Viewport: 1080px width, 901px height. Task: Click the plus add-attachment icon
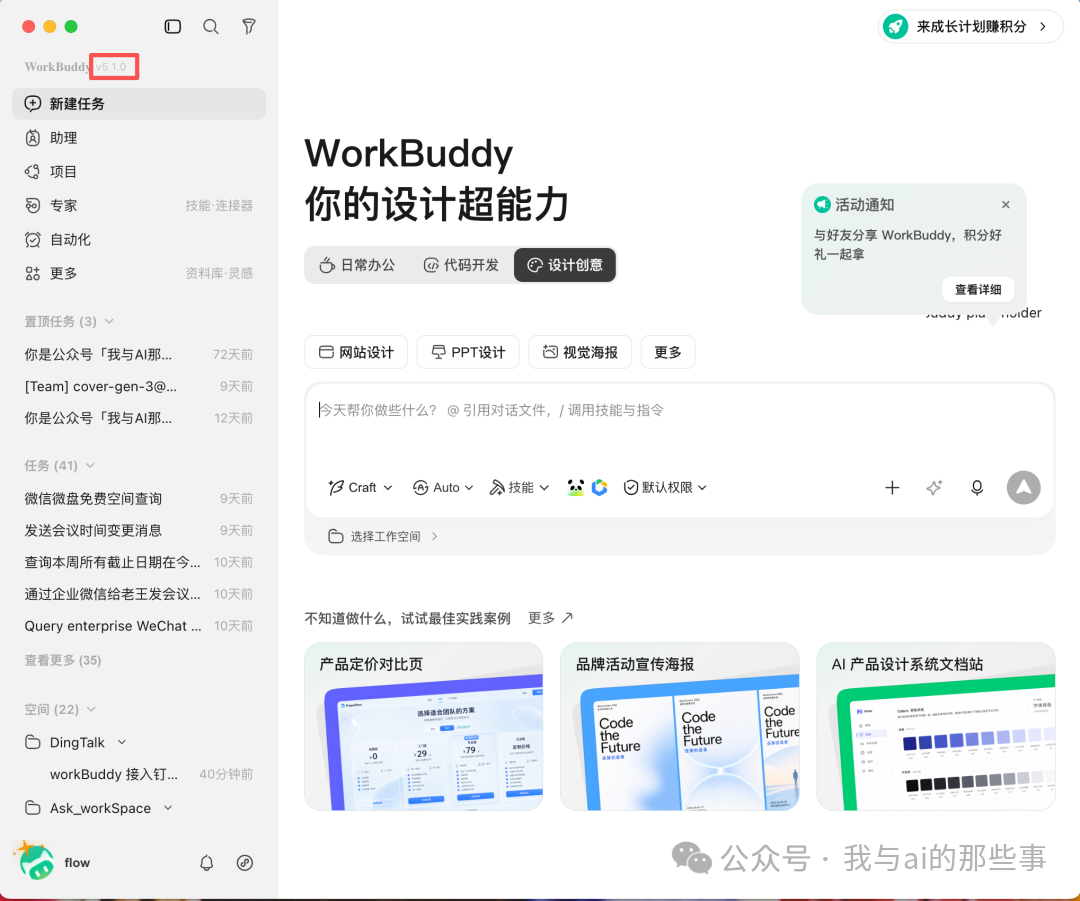pyautogui.click(x=892, y=488)
